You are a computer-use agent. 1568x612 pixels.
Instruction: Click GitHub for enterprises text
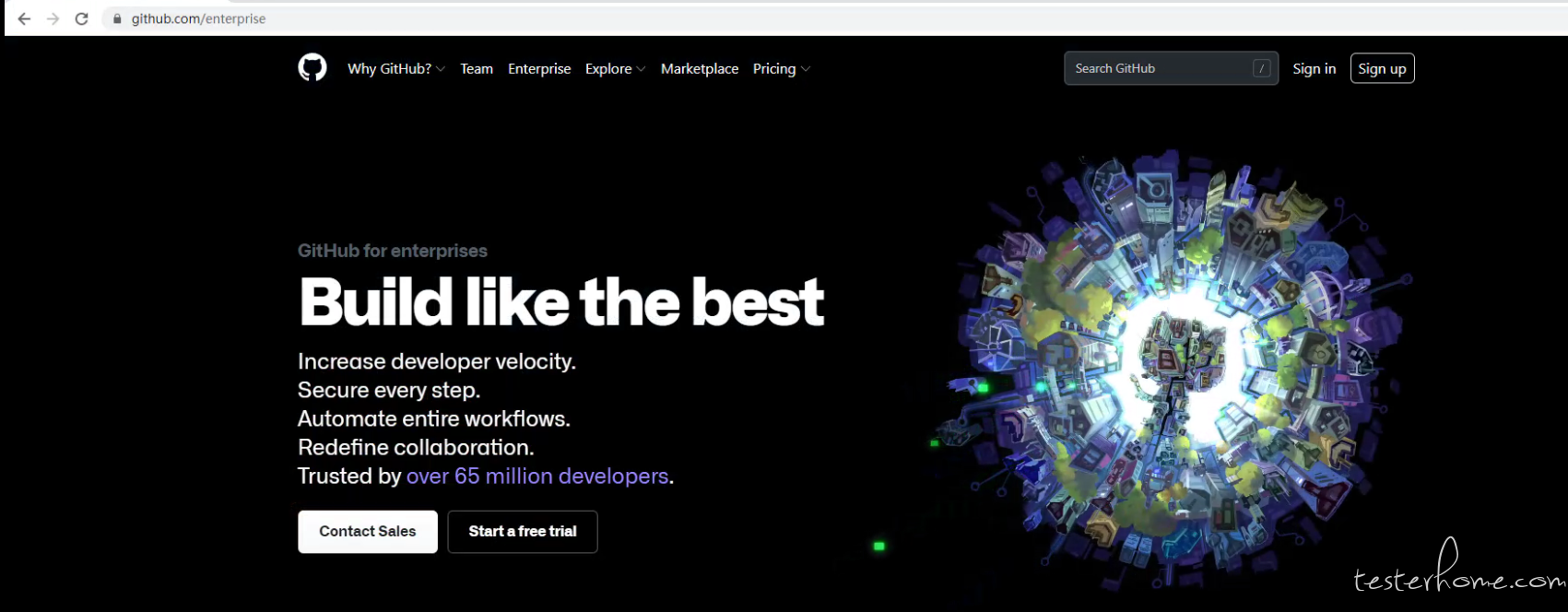[x=392, y=251]
